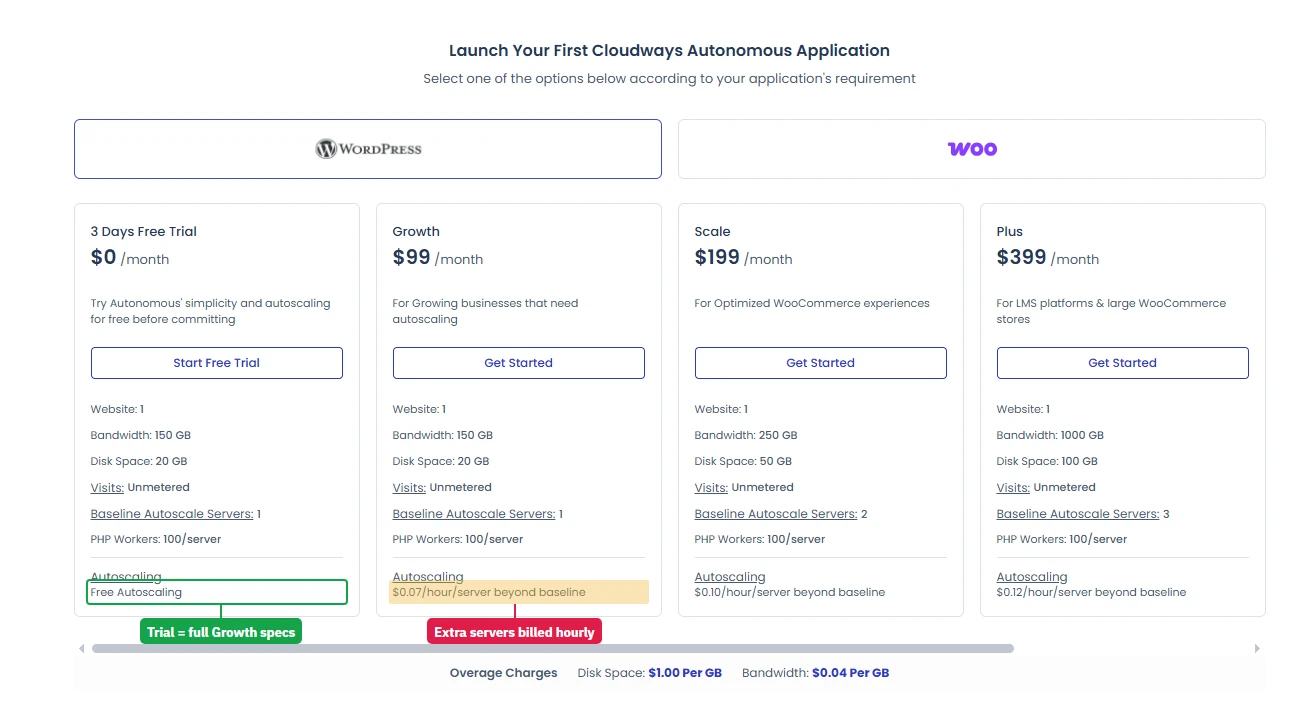1295x705 pixels.
Task: Click the Autoscaling link in the Free Trial card
Action: (x=126, y=576)
